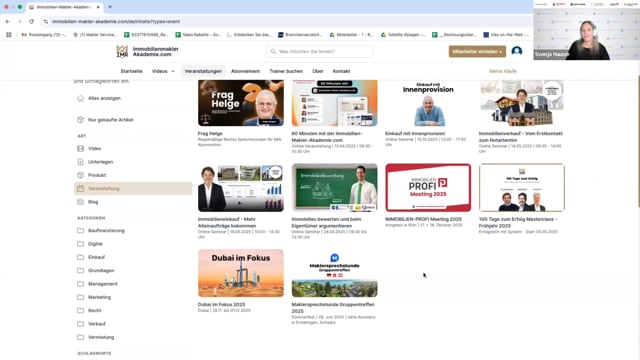Image resolution: width=640 pixels, height=360 pixels.
Task: Open the 60 Minuten mit der Akademie thumbnail
Action: click(335, 103)
